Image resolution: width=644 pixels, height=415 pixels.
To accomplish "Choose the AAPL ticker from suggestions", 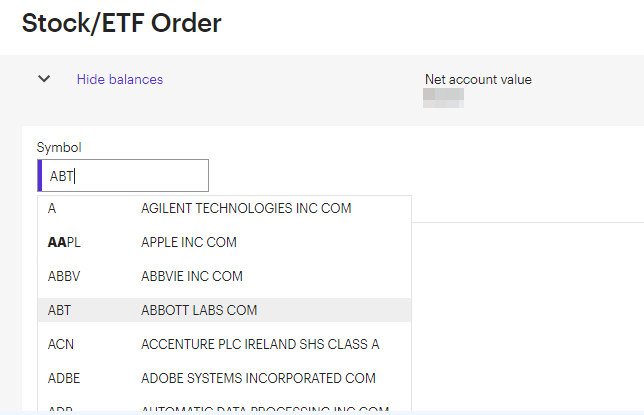I will click(64, 242).
